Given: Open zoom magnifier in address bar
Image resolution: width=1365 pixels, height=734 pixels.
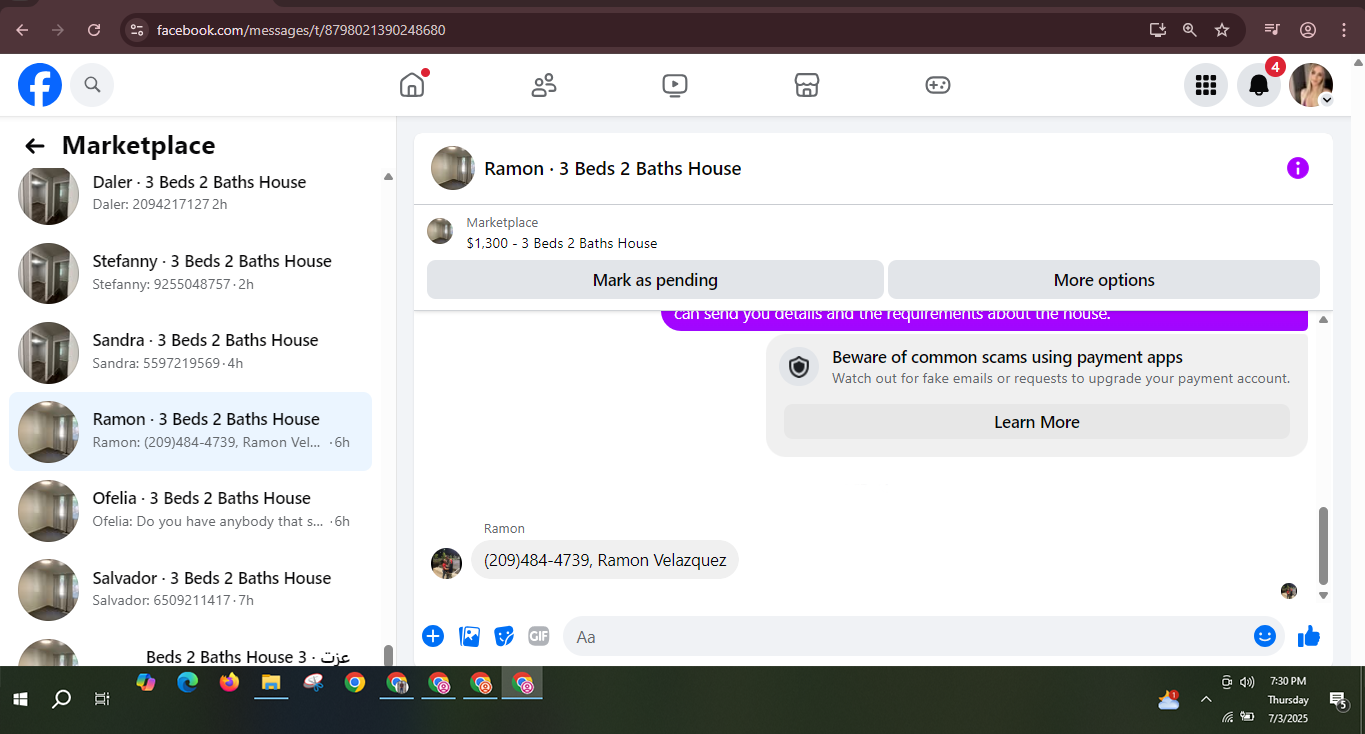Looking at the screenshot, I should coord(1190,30).
